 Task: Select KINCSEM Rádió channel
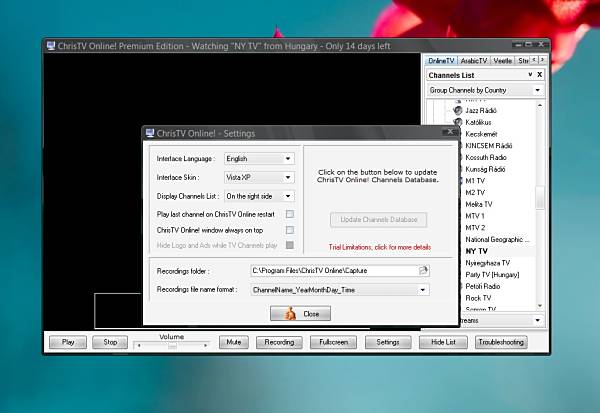pyautogui.click(x=489, y=146)
